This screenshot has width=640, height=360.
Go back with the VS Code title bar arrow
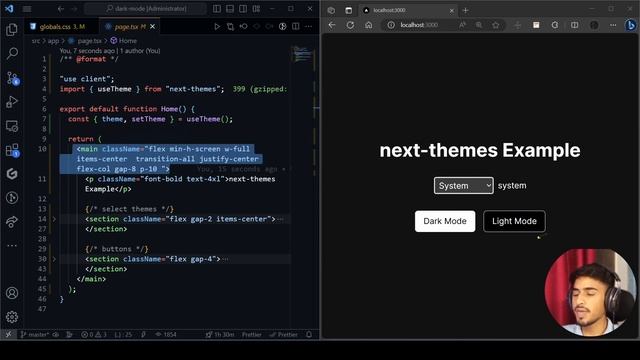coord(60,9)
